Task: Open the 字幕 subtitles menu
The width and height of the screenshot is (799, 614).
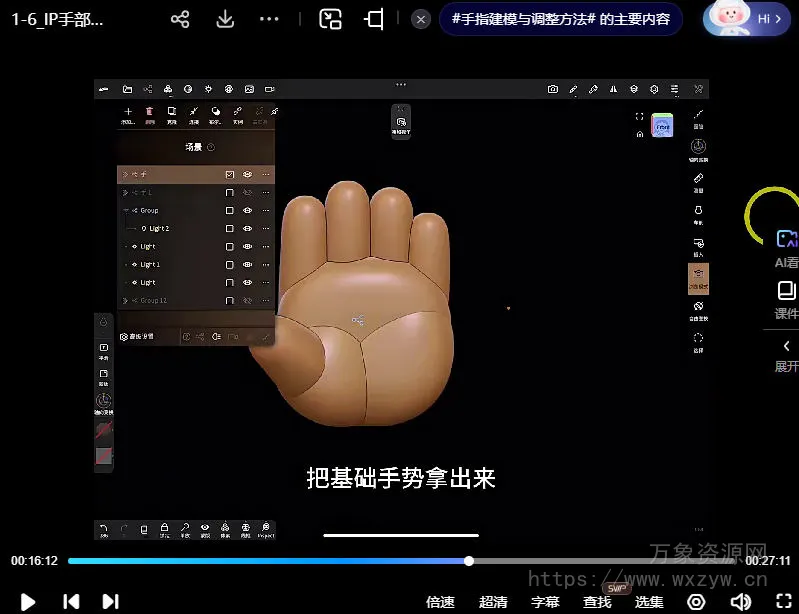Action: (545, 602)
